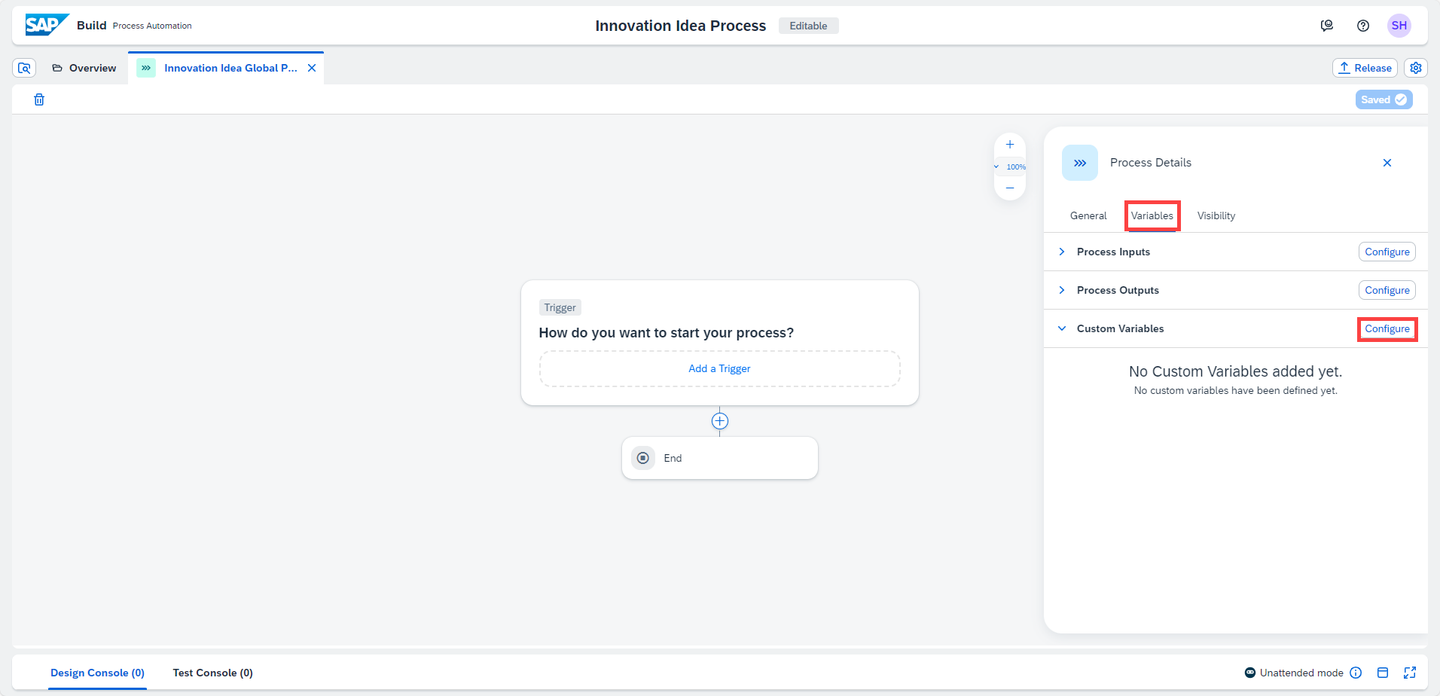Switch to the General tab
The height and width of the screenshot is (696, 1440).
tap(1088, 216)
